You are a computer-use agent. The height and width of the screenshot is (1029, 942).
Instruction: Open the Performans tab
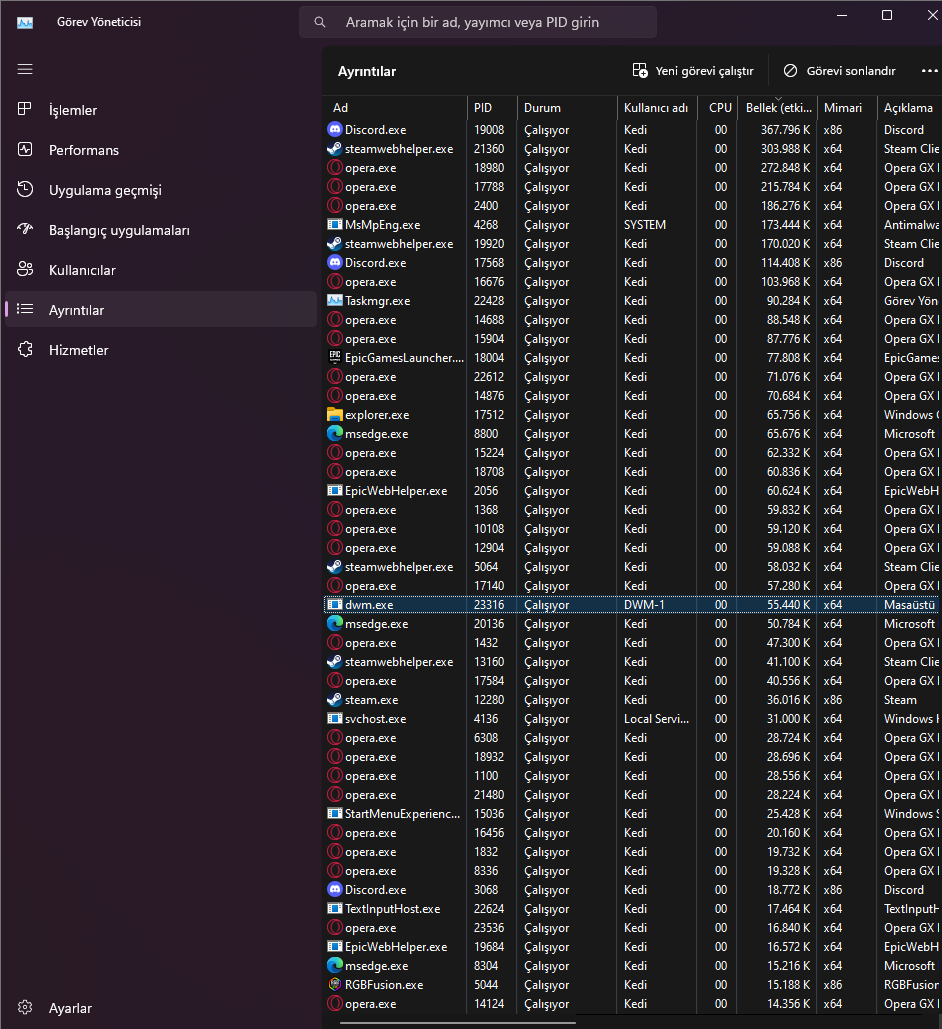161,150
